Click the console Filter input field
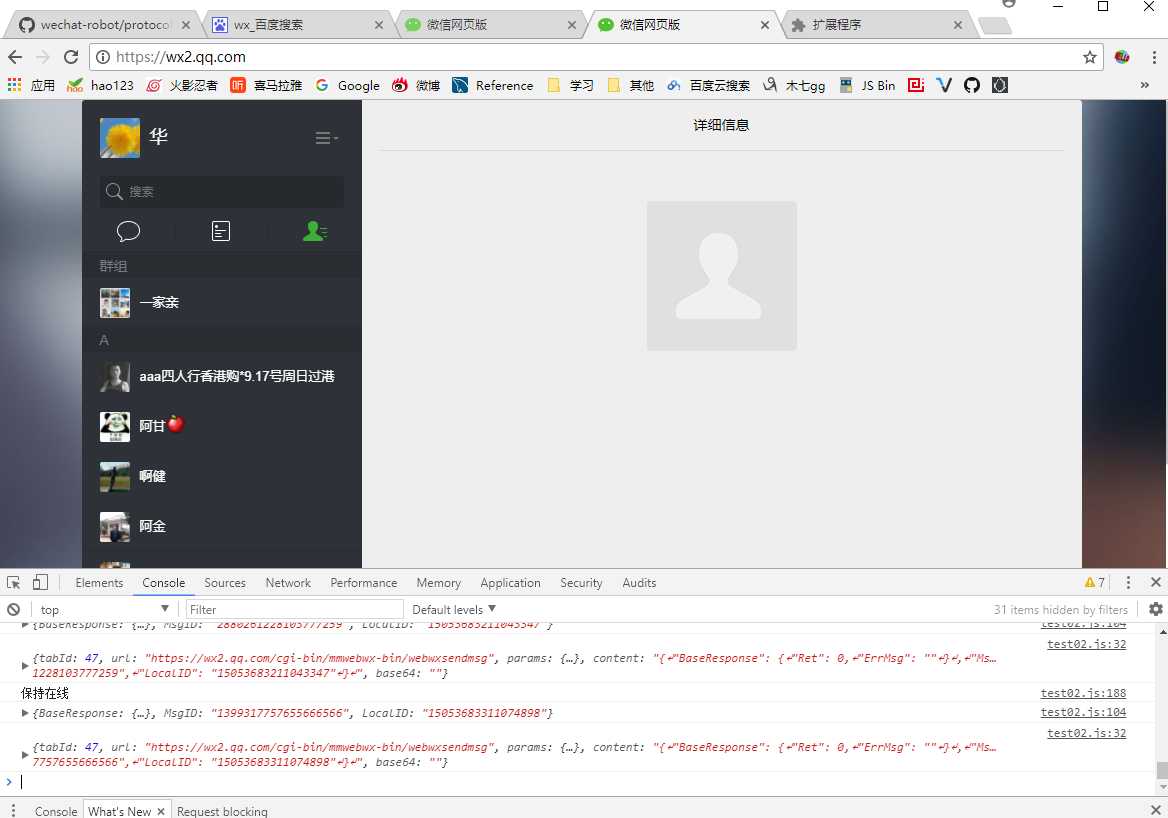Image resolution: width=1168 pixels, height=818 pixels. tap(293, 609)
